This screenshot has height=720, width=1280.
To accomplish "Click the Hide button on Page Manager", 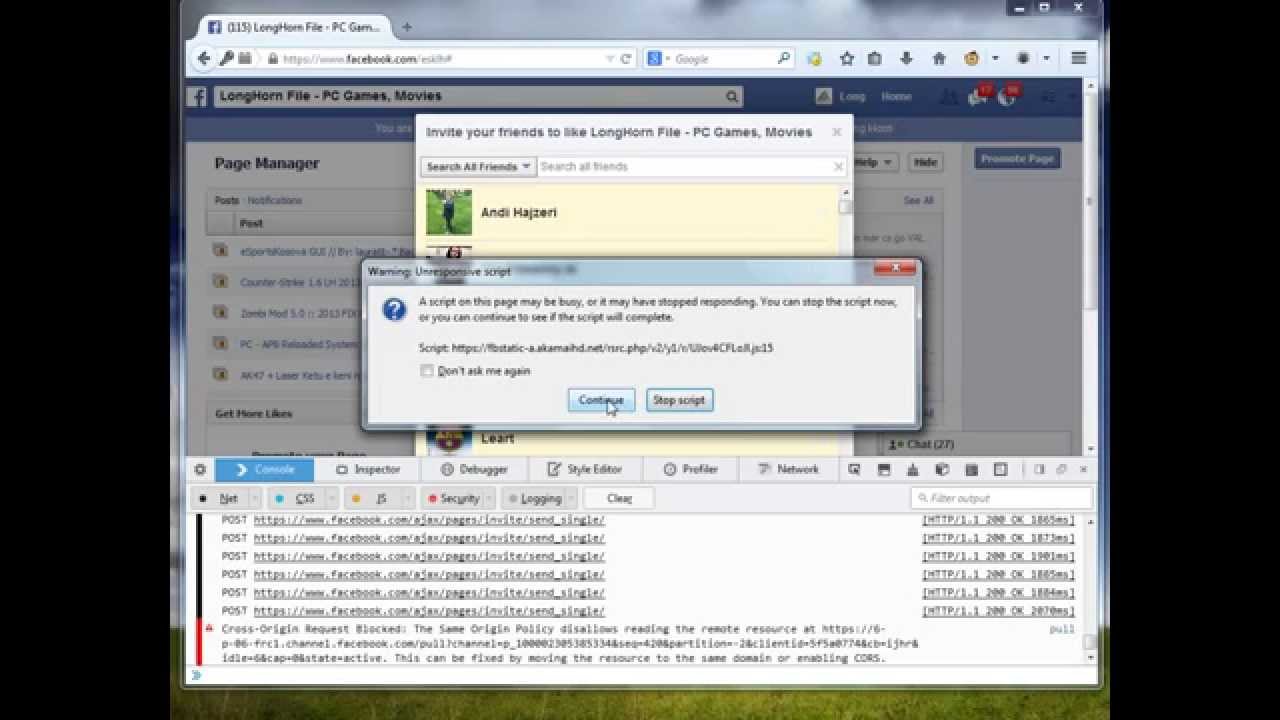I will point(926,162).
